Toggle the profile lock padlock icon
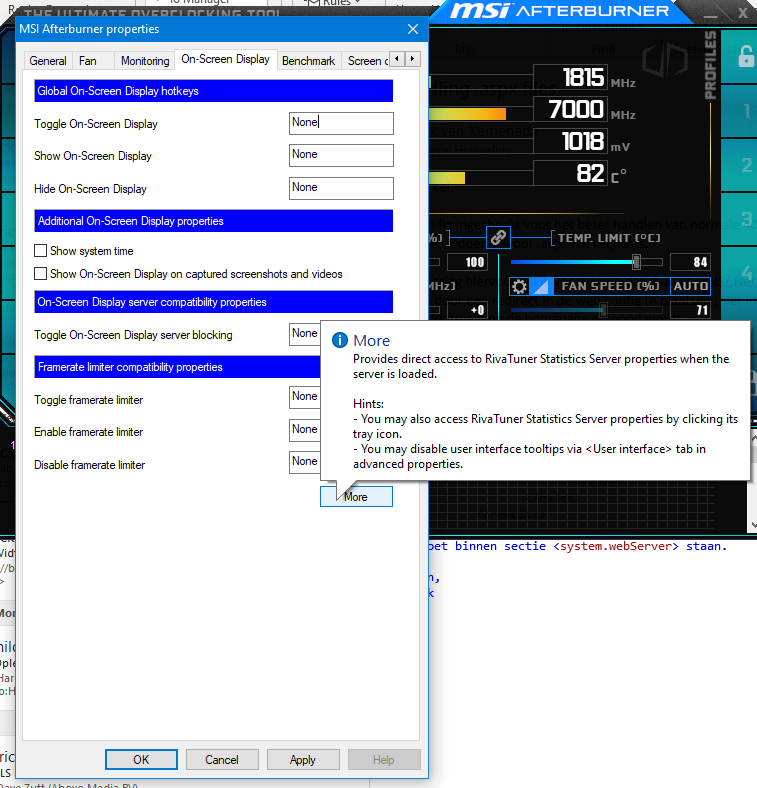The image size is (757, 788). [x=745, y=56]
